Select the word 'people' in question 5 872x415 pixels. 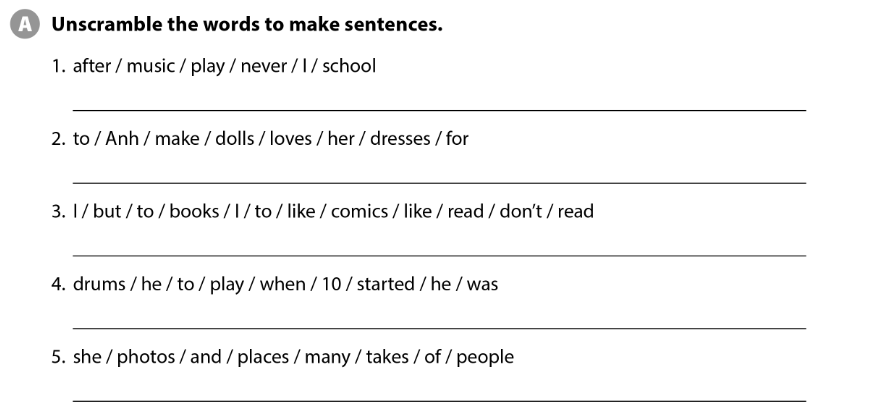(485, 358)
